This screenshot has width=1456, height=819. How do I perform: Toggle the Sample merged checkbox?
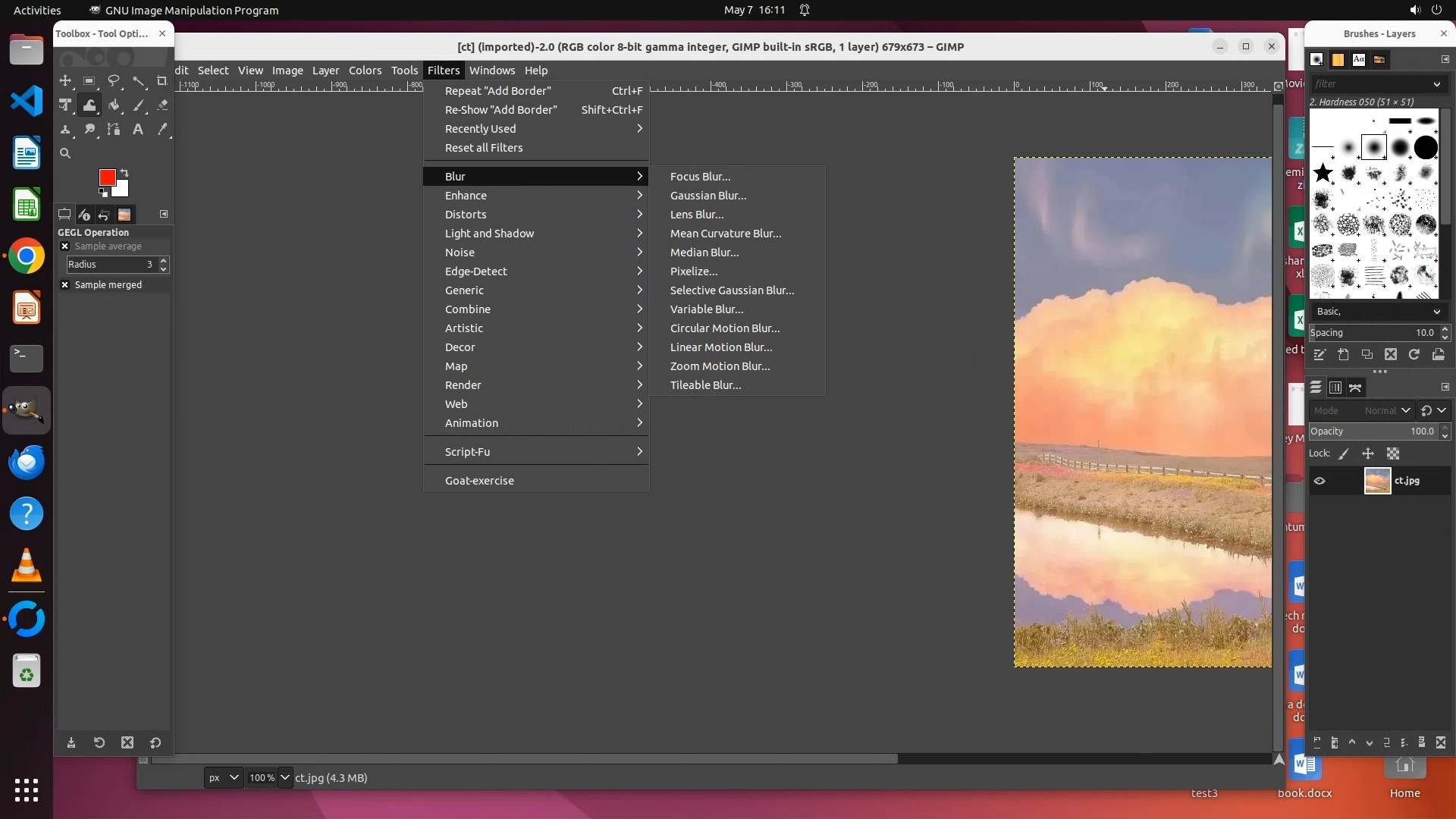[x=65, y=285]
